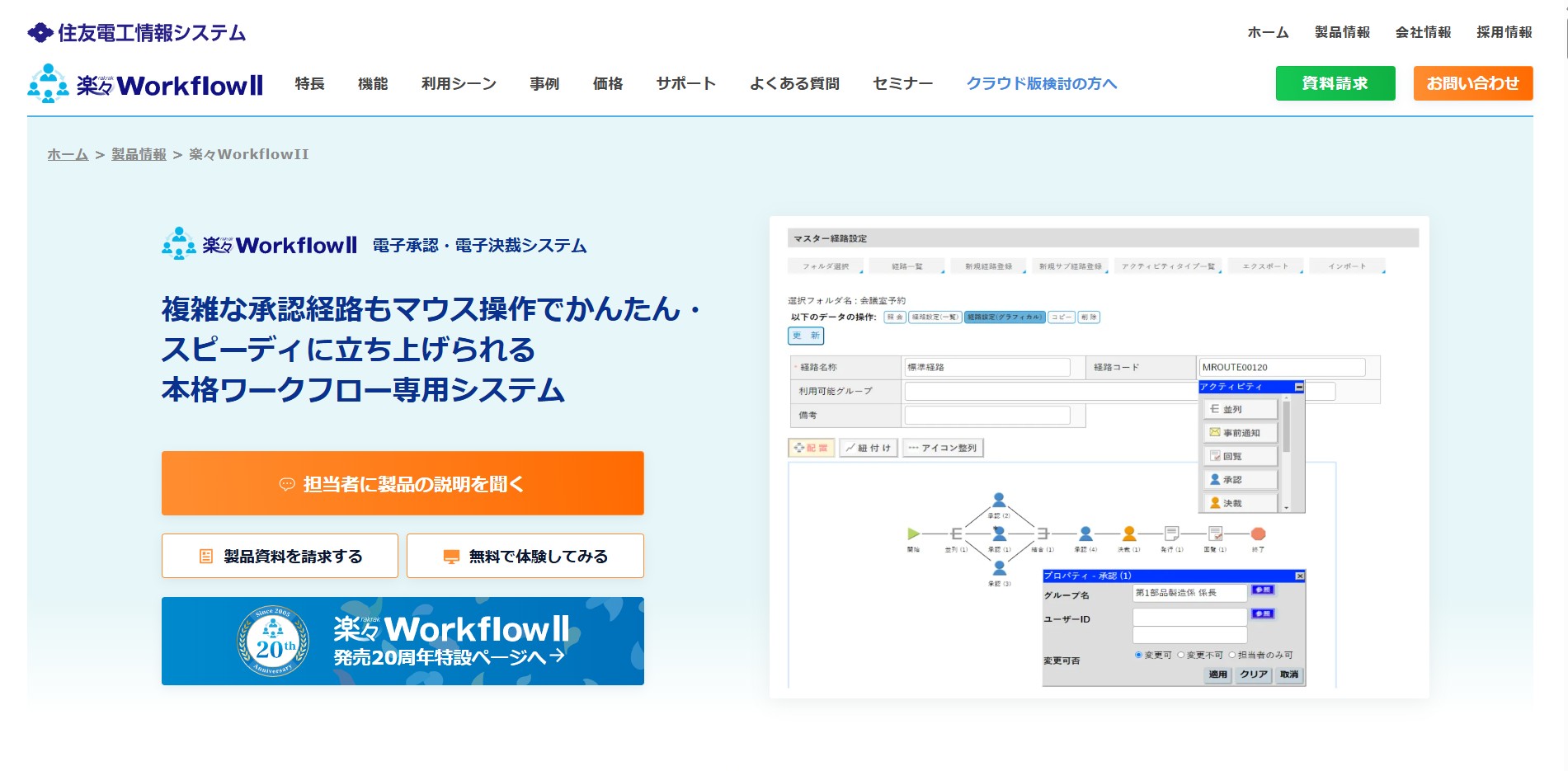The image size is (1568, 771).
Task: Collapse the アクティビティ palette
Action: pos(1300,386)
